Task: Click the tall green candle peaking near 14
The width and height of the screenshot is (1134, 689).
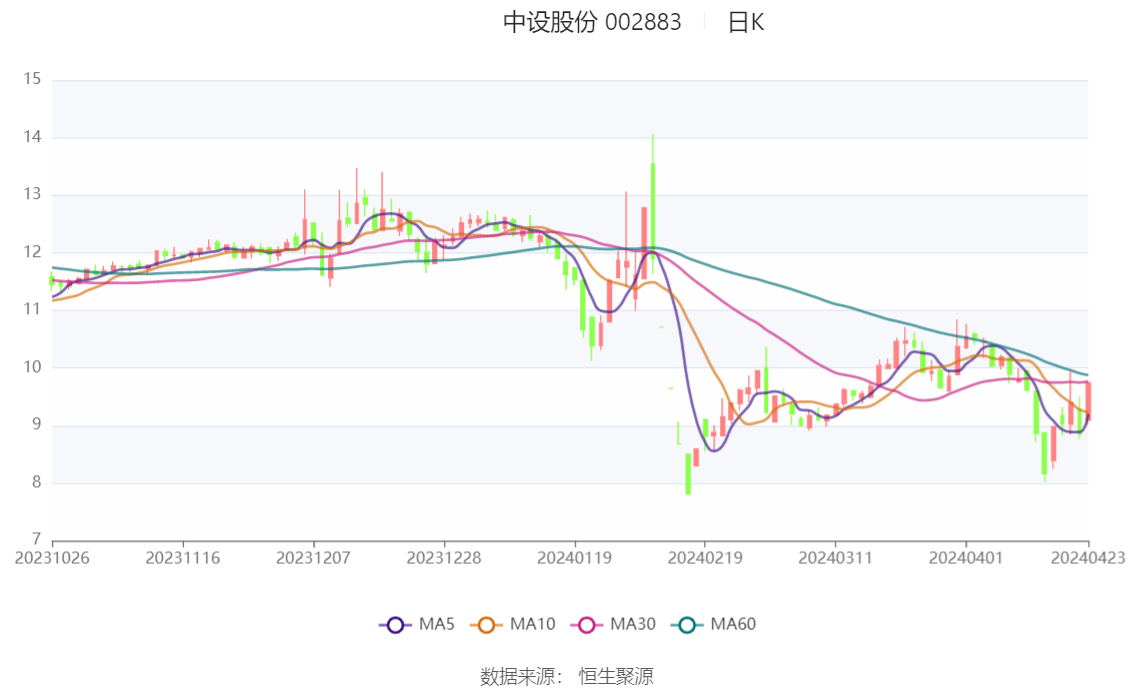Action: (x=653, y=210)
